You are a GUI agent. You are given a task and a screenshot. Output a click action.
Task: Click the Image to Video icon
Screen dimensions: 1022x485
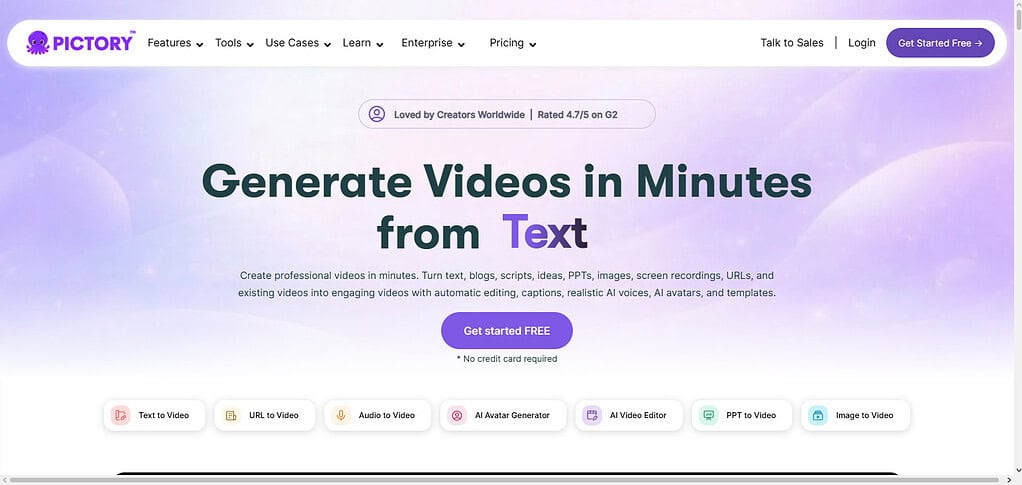pos(817,415)
